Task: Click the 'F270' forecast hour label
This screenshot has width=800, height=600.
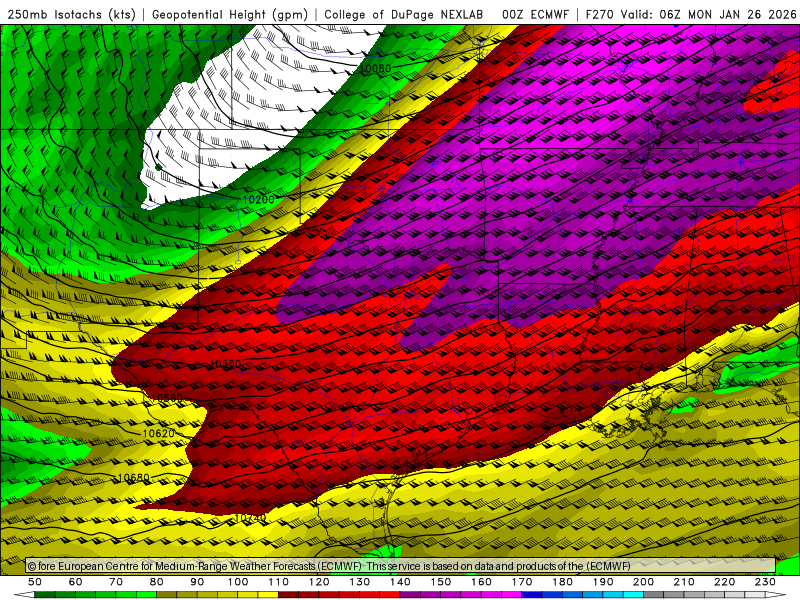Action: [599, 14]
